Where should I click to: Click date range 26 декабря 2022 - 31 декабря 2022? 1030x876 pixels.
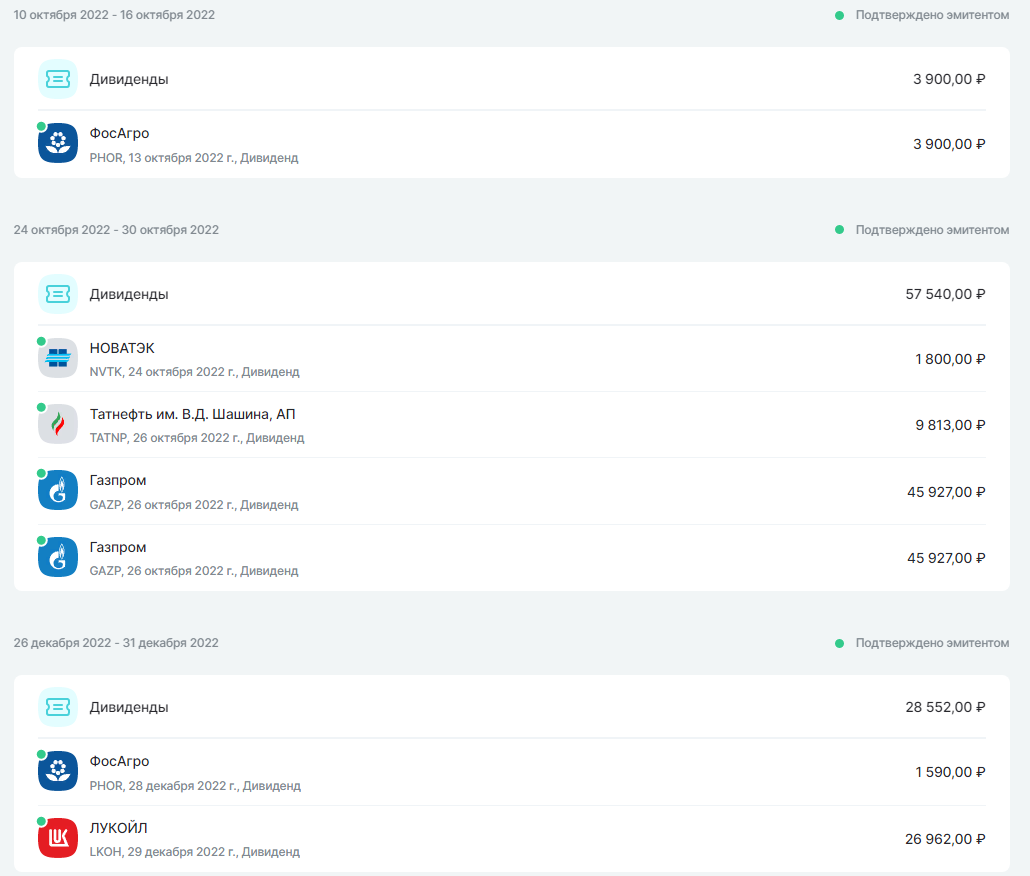pos(116,643)
